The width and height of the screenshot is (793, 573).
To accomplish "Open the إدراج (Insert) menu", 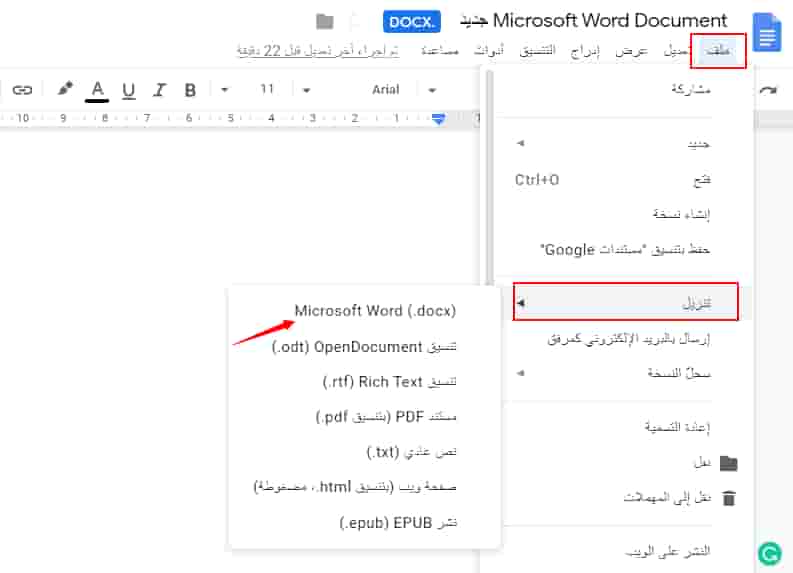I will (x=585, y=50).
